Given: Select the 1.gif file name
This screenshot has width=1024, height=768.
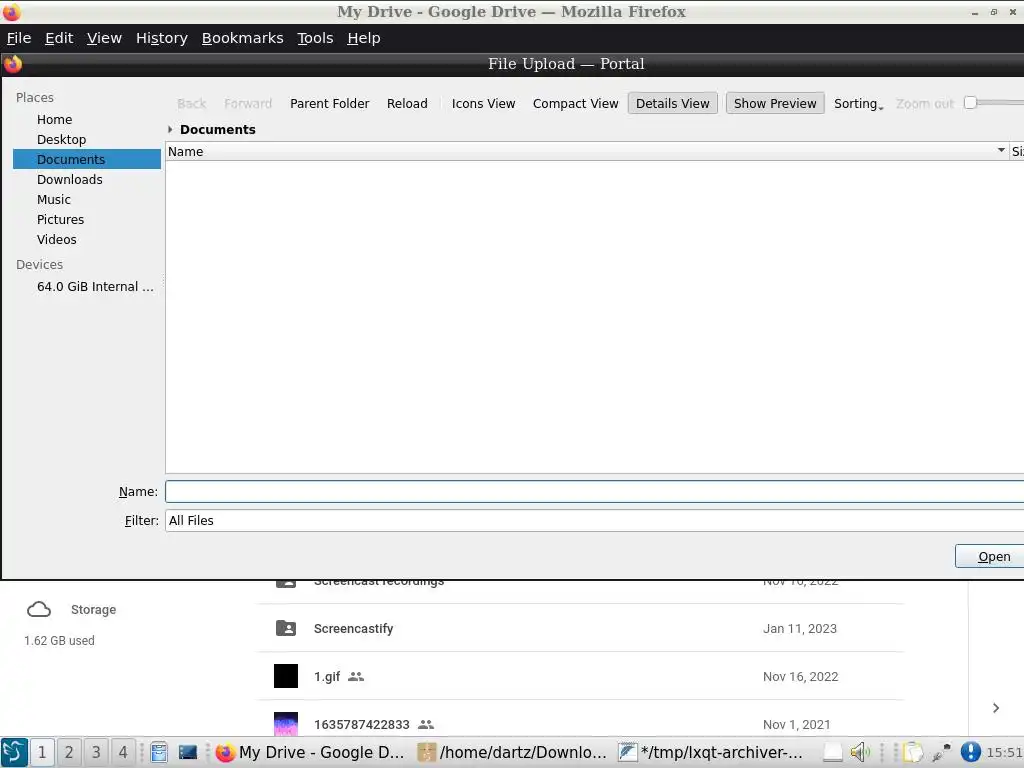Looking at the screenshot, I should [x=327, y=677].
